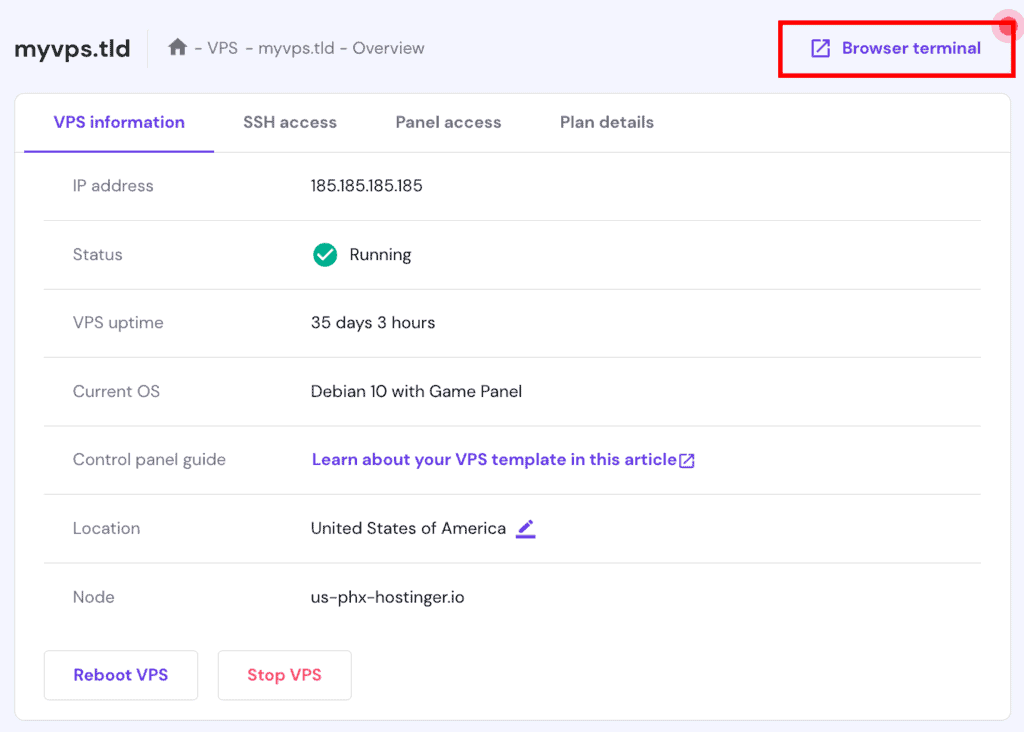The width and height of the screenshot is (1024, 732).
Task: Switch to the Panel access tab
Action: (448, 122)
